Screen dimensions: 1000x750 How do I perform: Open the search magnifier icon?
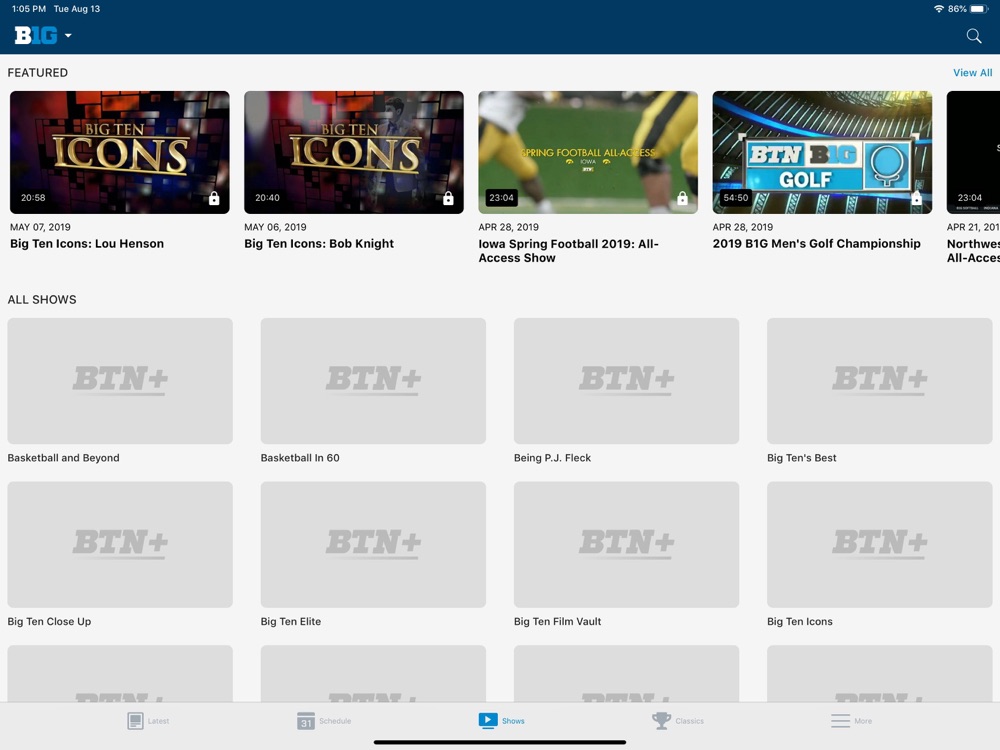973,36
